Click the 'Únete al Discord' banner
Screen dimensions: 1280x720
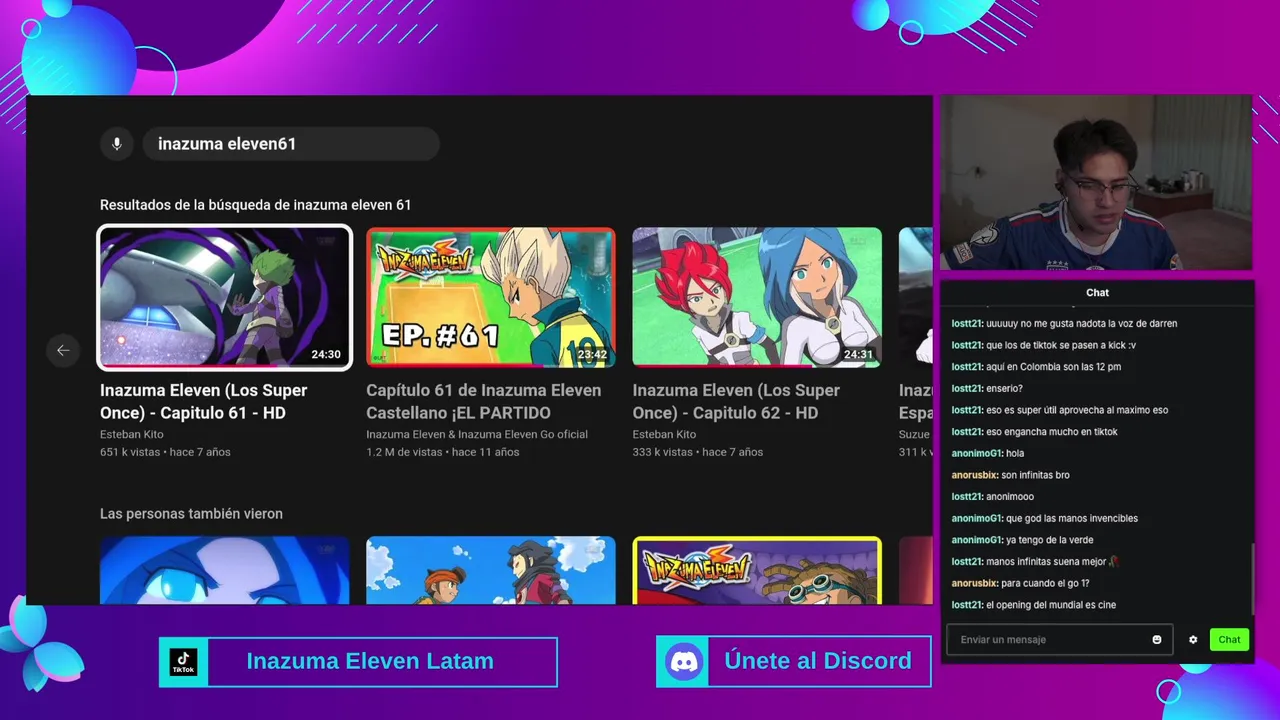tap(794, 662)
